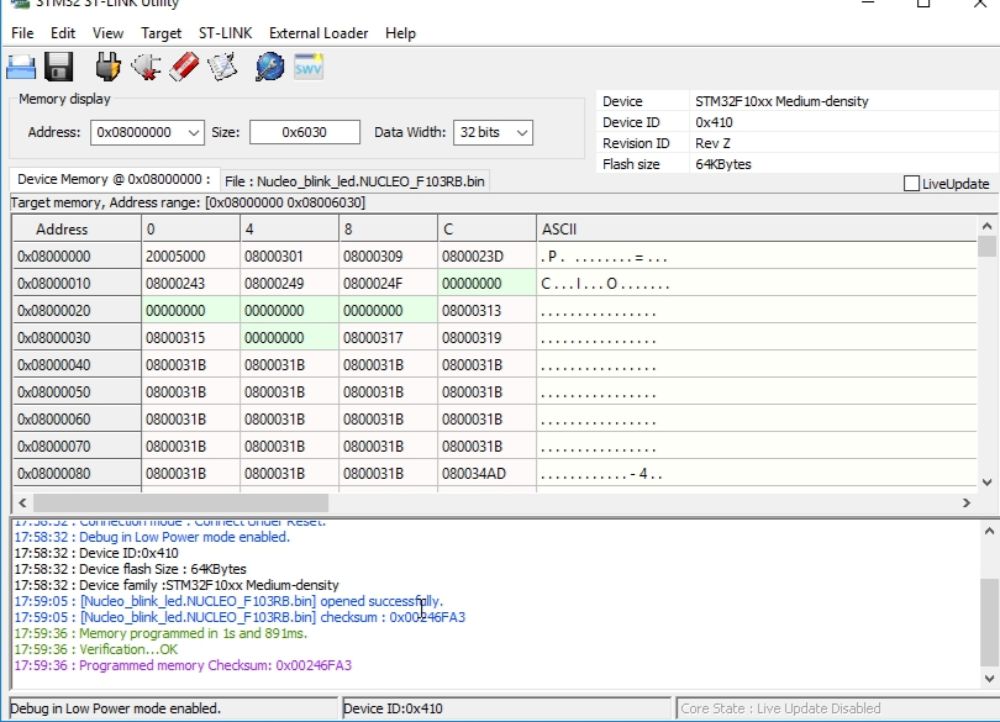Click memory table vertical scroll up arrow
The image size is (1000, 722).
pos(987,226)
